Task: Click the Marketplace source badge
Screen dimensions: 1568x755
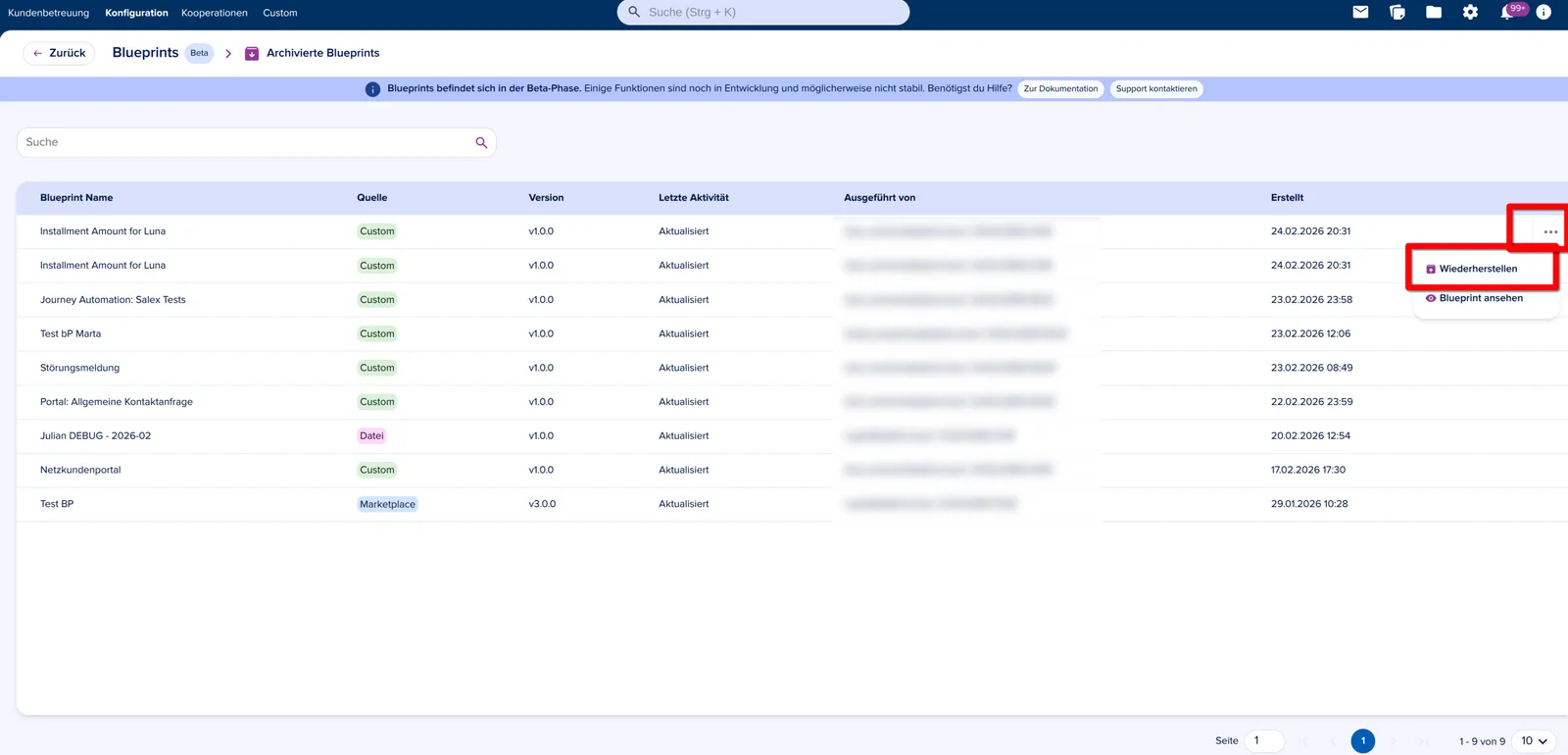Action: [x=387, y=504]
